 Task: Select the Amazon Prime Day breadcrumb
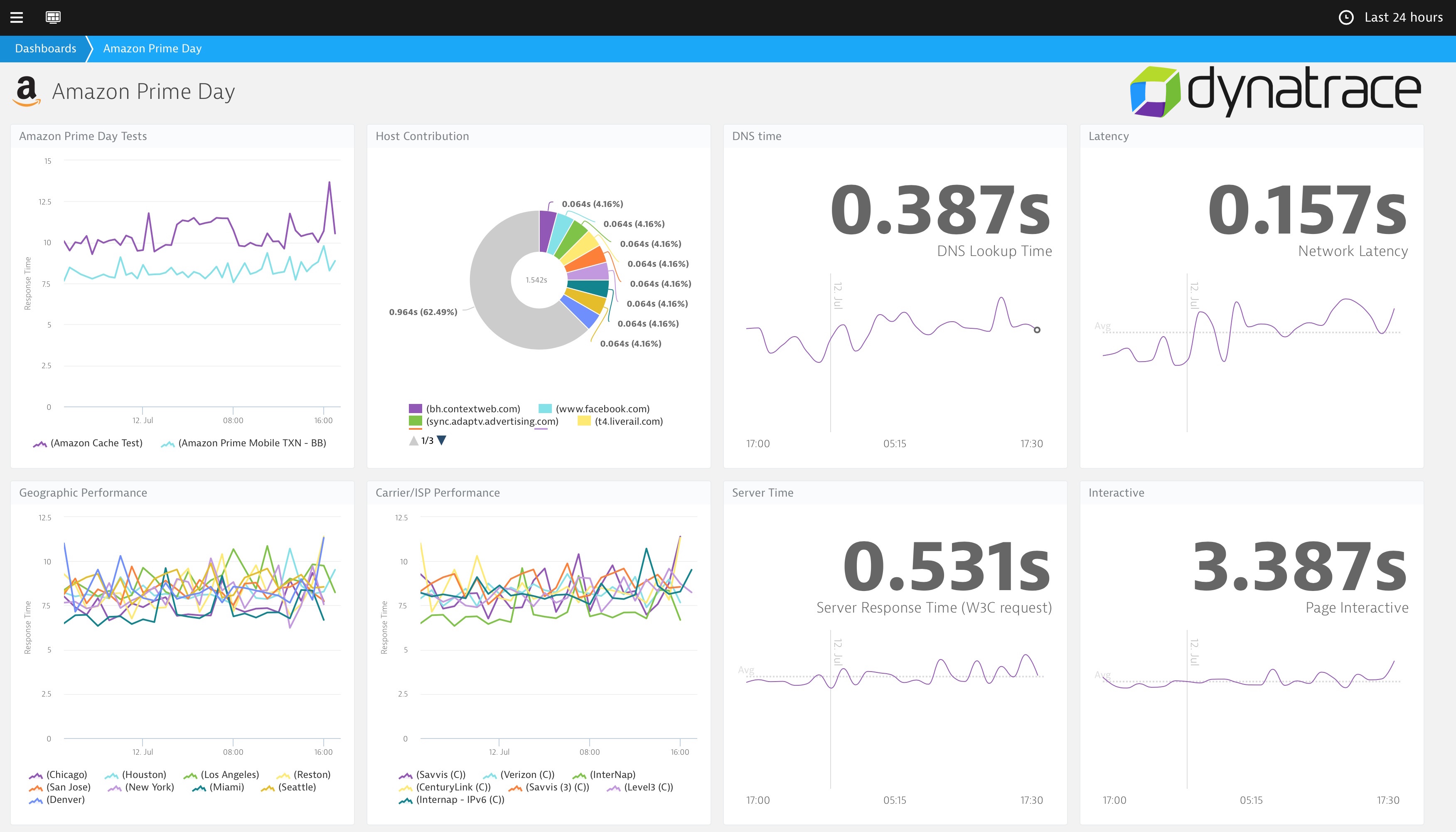click(152, 49)
